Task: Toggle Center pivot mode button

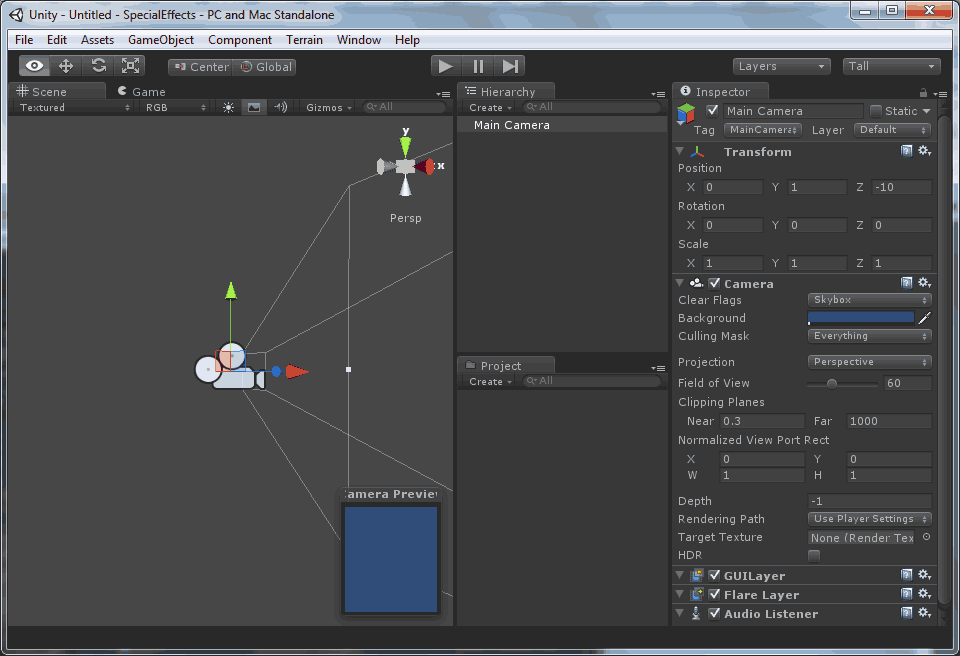Action: point(200,67)
